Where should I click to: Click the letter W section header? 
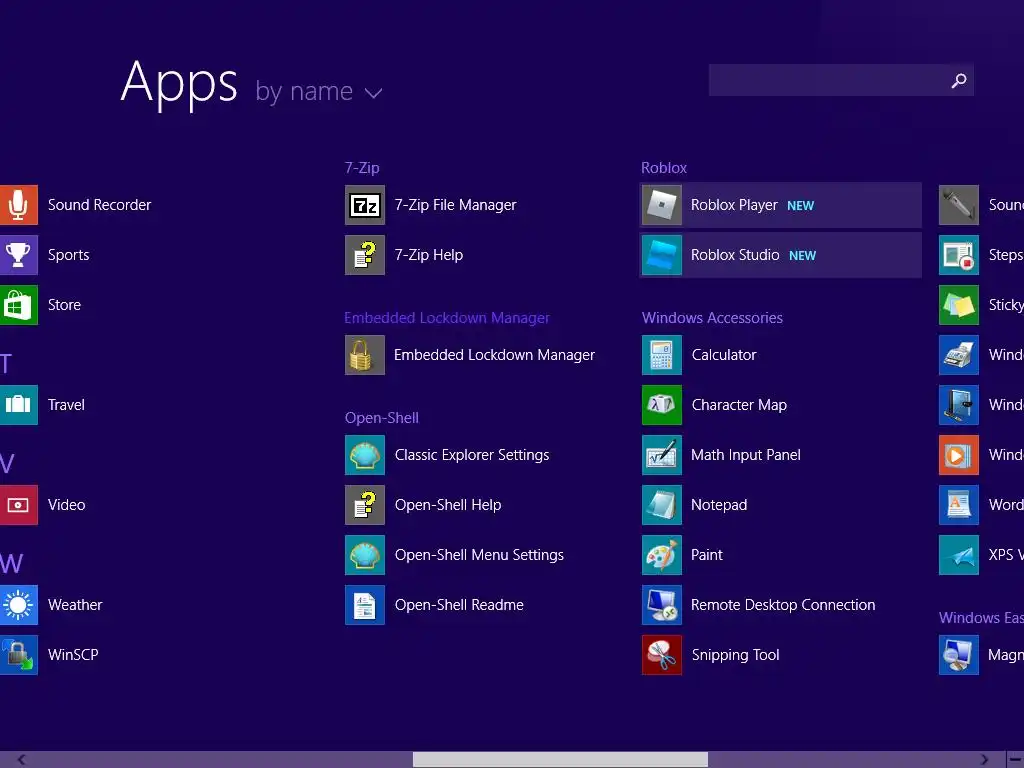11,564
